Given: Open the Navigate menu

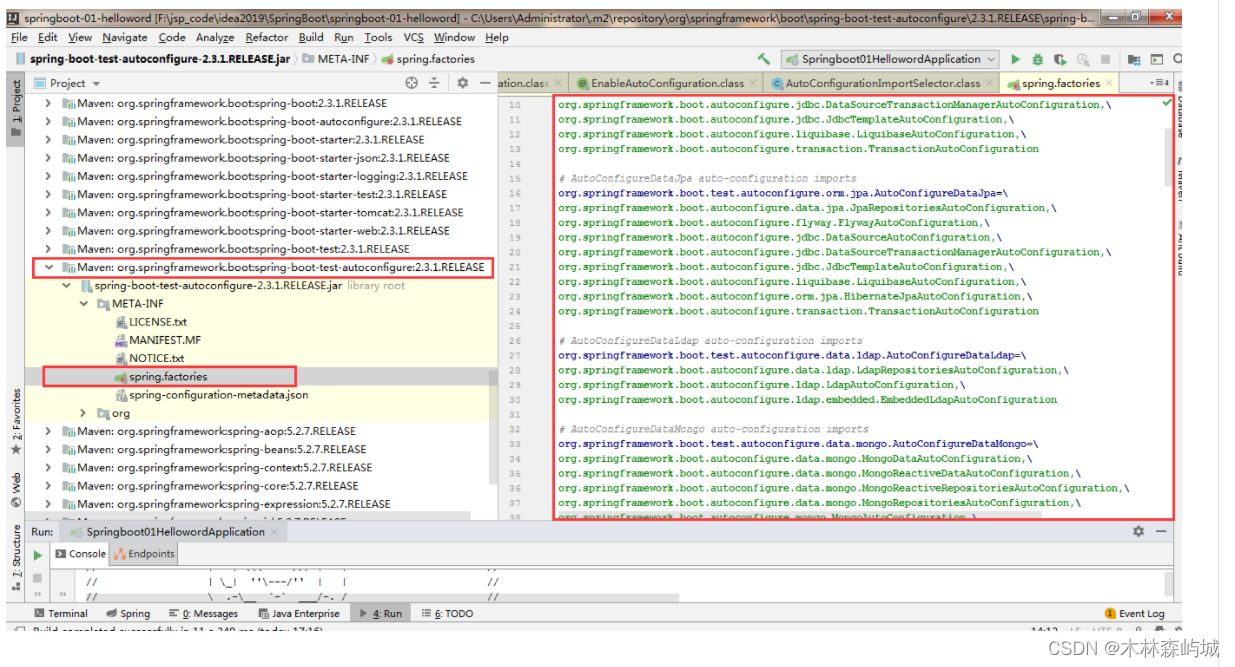Looking at the screenshot, I should tap(125, 37).
